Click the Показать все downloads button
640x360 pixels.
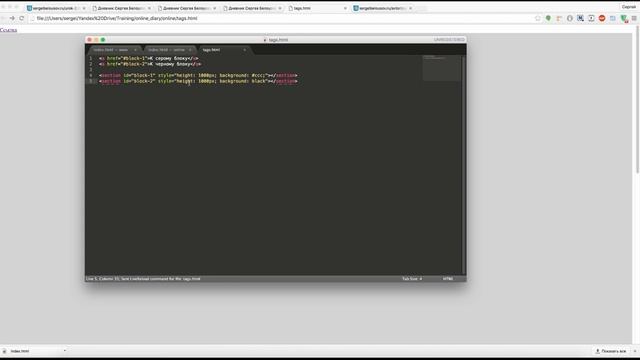click(x=611, y=351)
